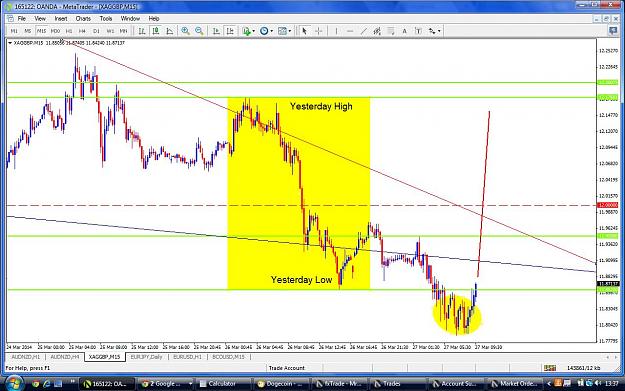
Task: Open the Indicators list button
Action: (x=246, y=31)
